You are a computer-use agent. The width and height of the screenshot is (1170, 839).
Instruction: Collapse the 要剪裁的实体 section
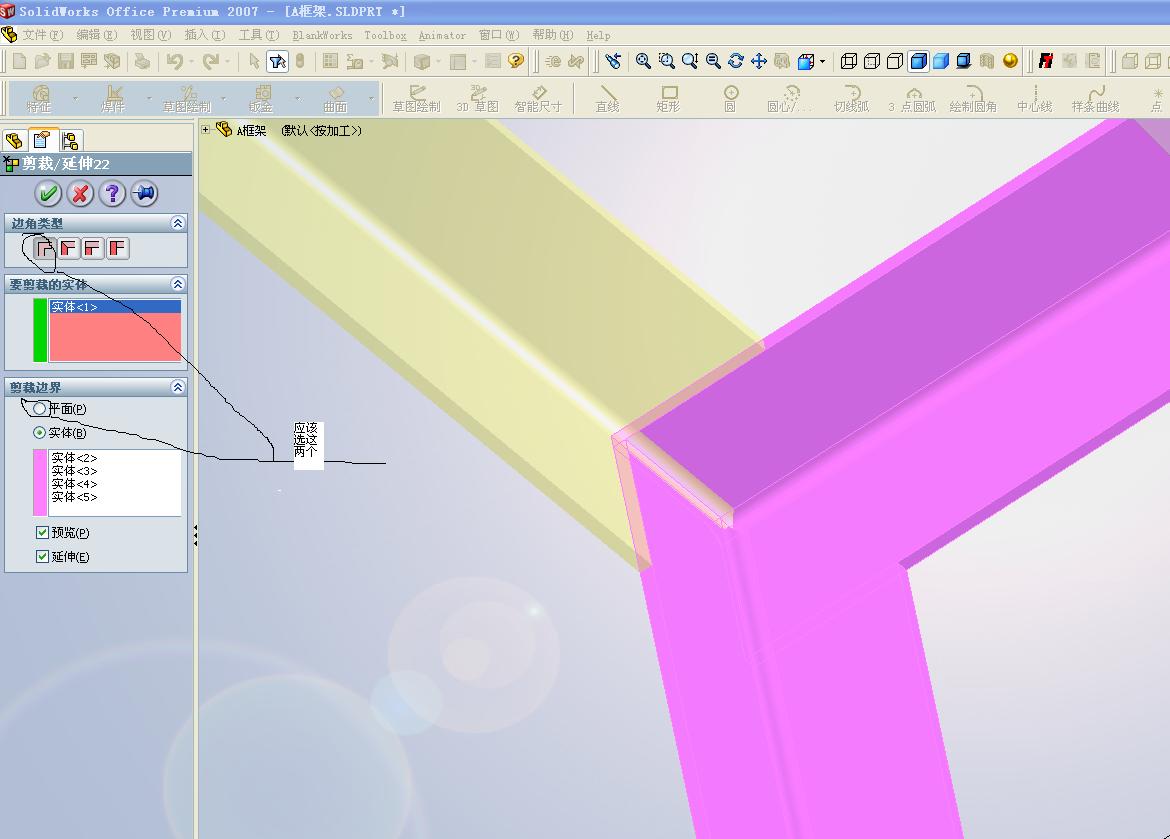click(178, 284)
